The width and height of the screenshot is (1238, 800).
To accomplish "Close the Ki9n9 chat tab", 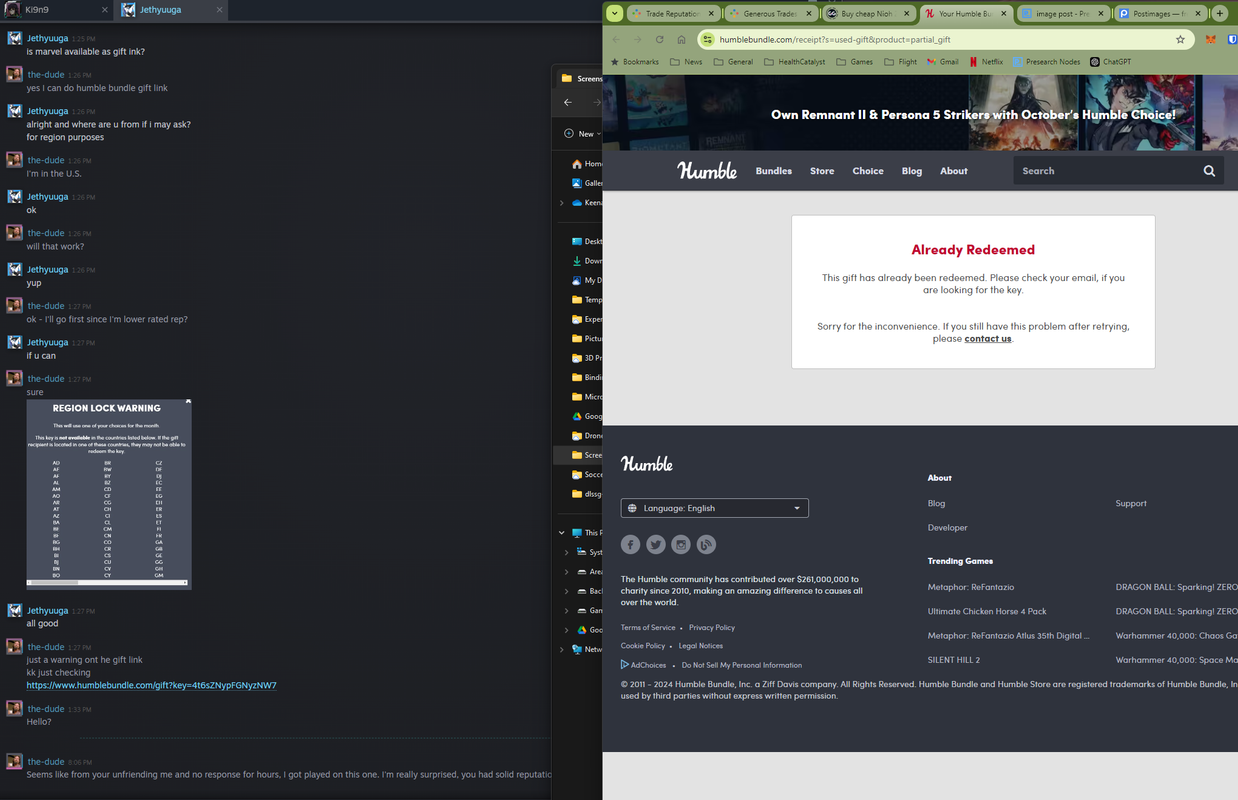I will pyautogui.click(x=105, y=10).
